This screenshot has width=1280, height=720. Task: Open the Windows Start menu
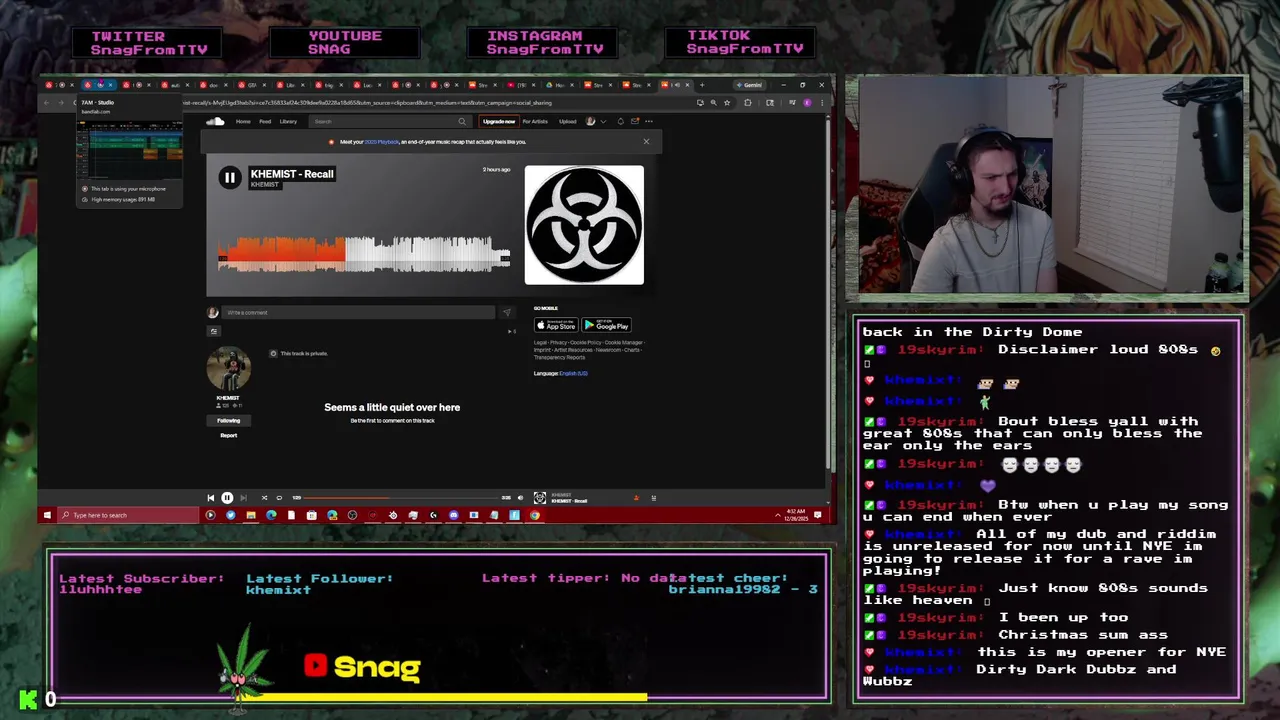coord(47,515)
